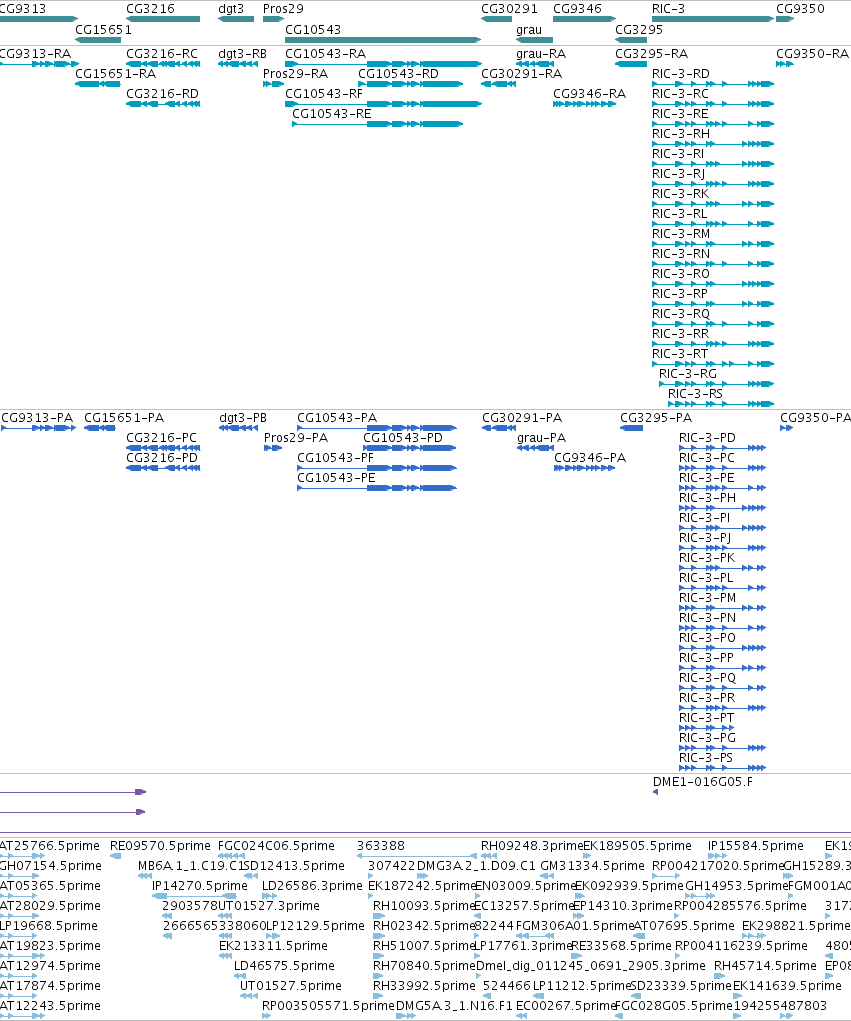Select protein CG9313-PA
This screenshot has width=851, height=1021.
pos(37,417)
